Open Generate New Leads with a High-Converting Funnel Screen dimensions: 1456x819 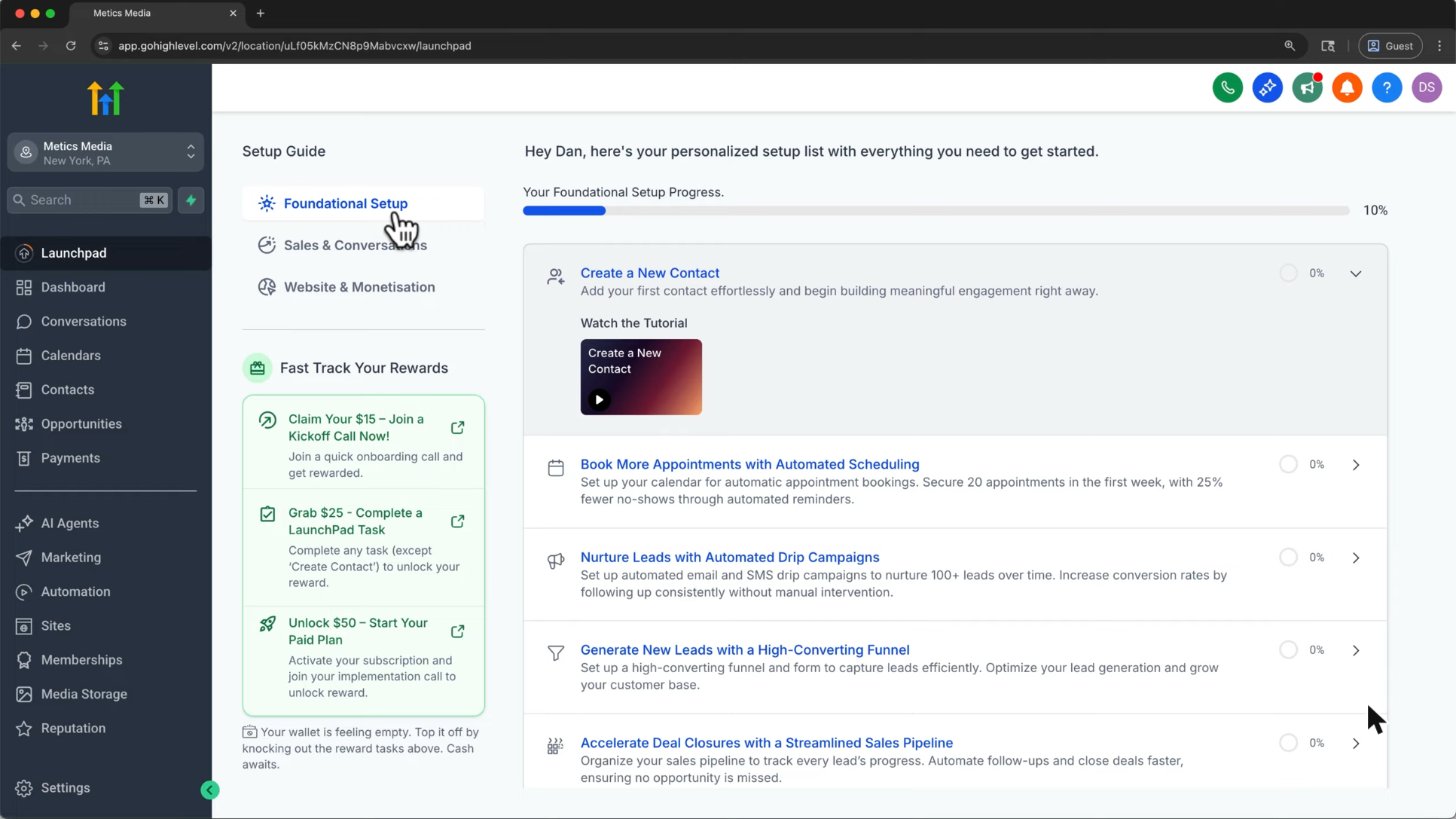[745, 650]
